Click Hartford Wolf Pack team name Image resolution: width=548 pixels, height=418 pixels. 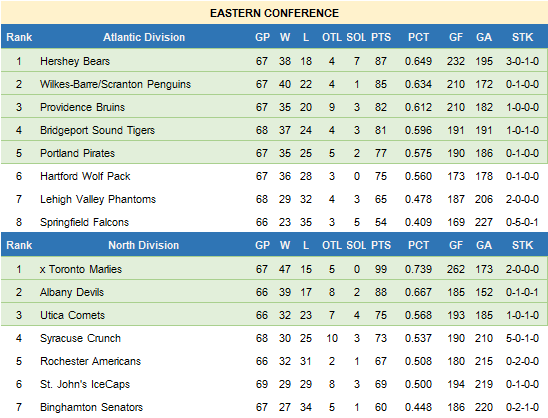pos(85,176)
